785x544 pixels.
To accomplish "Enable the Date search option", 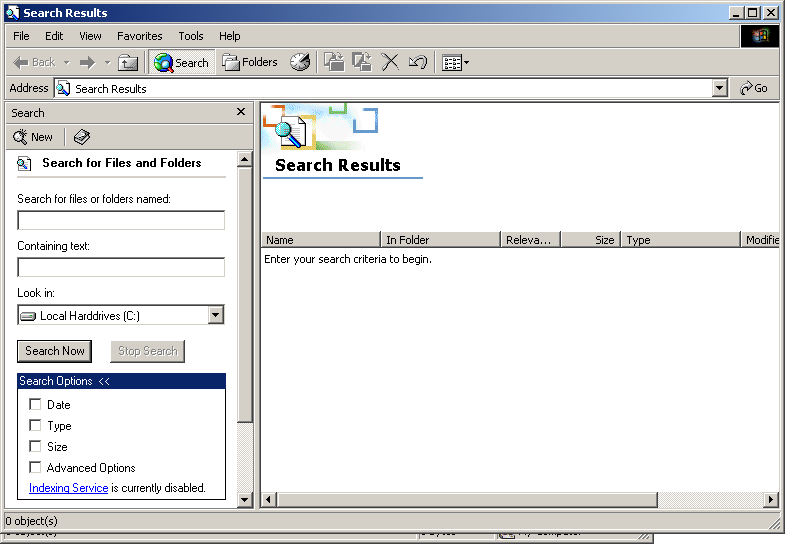I will pyautogui.click(x=36, y=405).
